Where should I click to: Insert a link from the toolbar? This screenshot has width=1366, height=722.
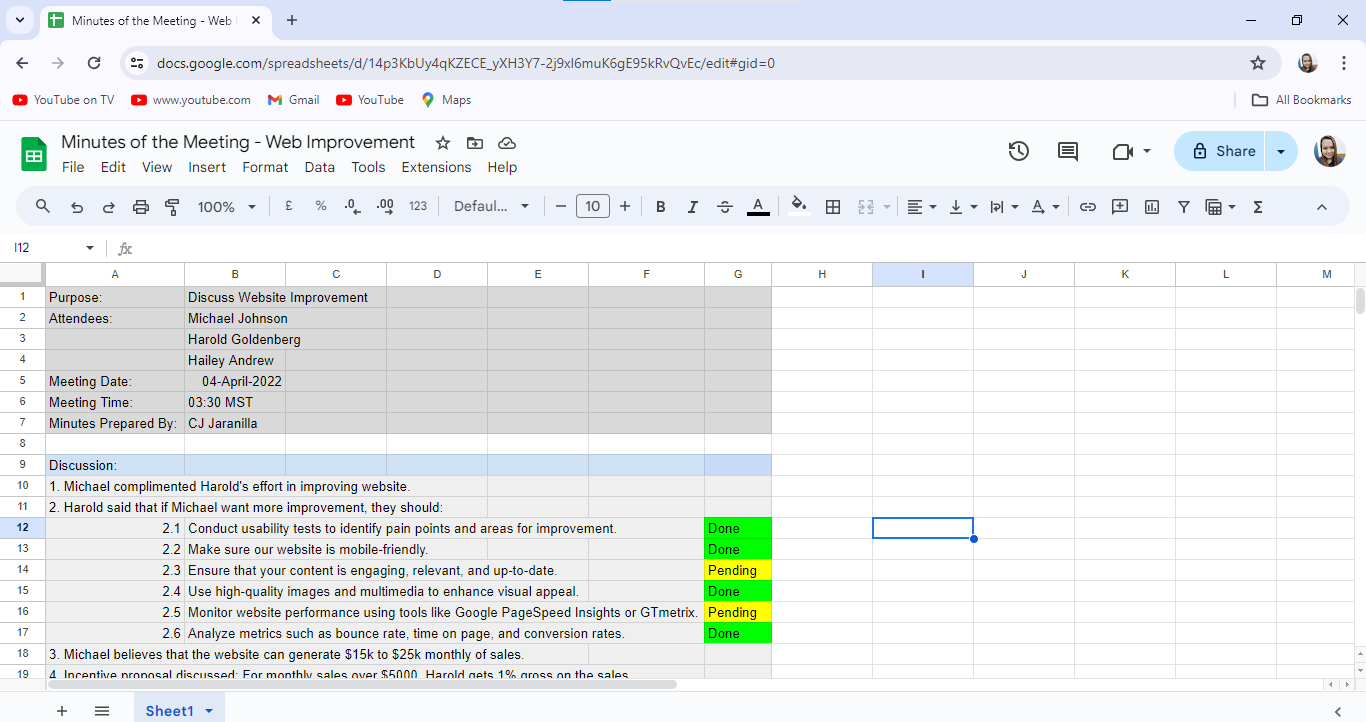[x=1088, y=207]
